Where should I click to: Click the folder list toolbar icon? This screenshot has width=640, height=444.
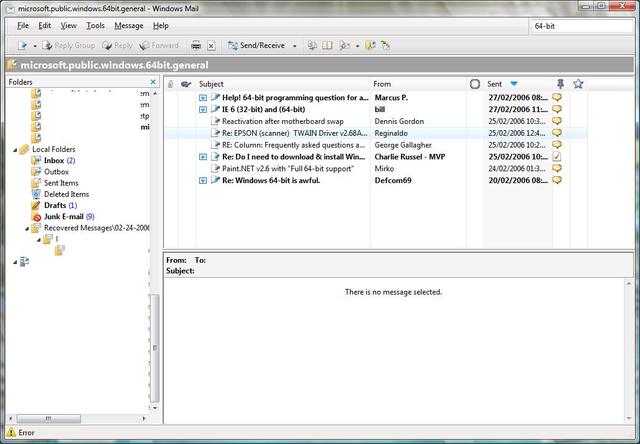[x=370, y=46]
